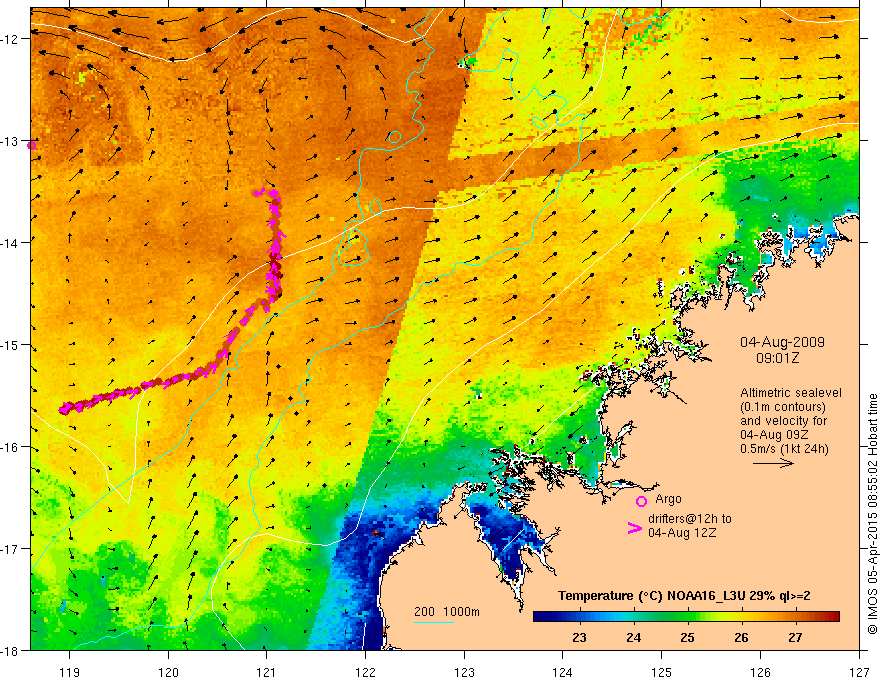Click the color bar tick label 26
880x680 pixels.
pos(741,638)
